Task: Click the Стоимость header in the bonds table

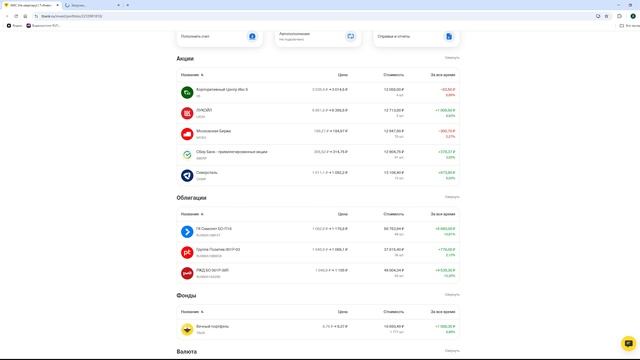Action: click(393, 214)
